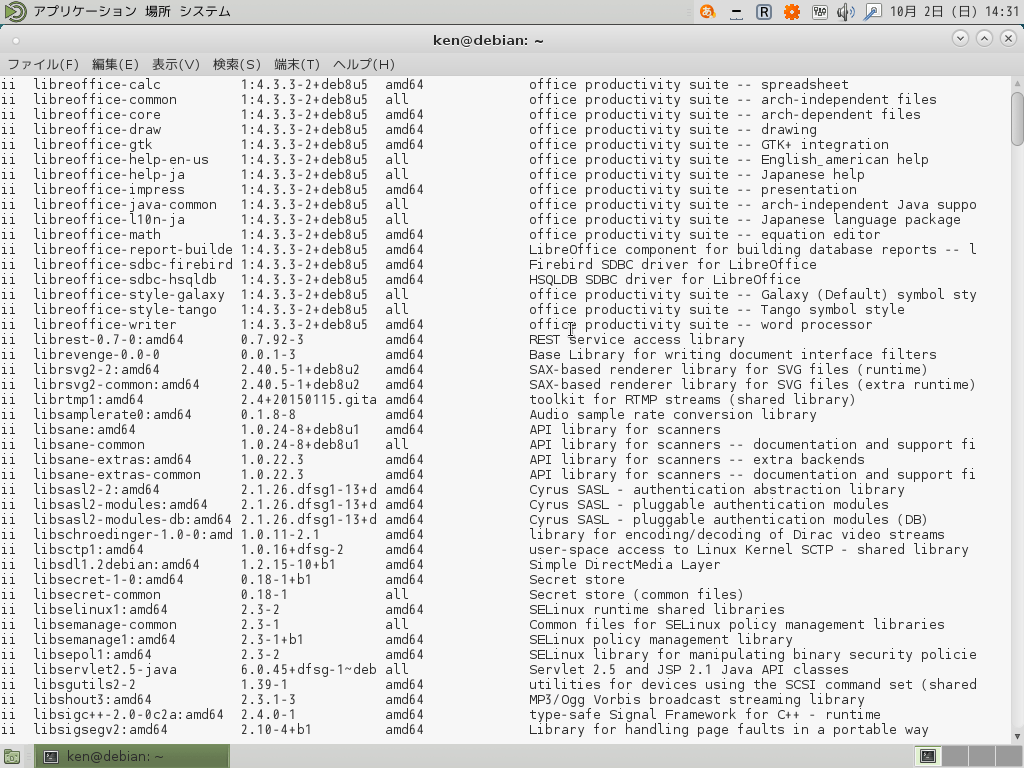This screenshot has height=768, width=1024.
Task: Click the Japanese input method 'あ' tray icon
Action: (x=708, y=12)
